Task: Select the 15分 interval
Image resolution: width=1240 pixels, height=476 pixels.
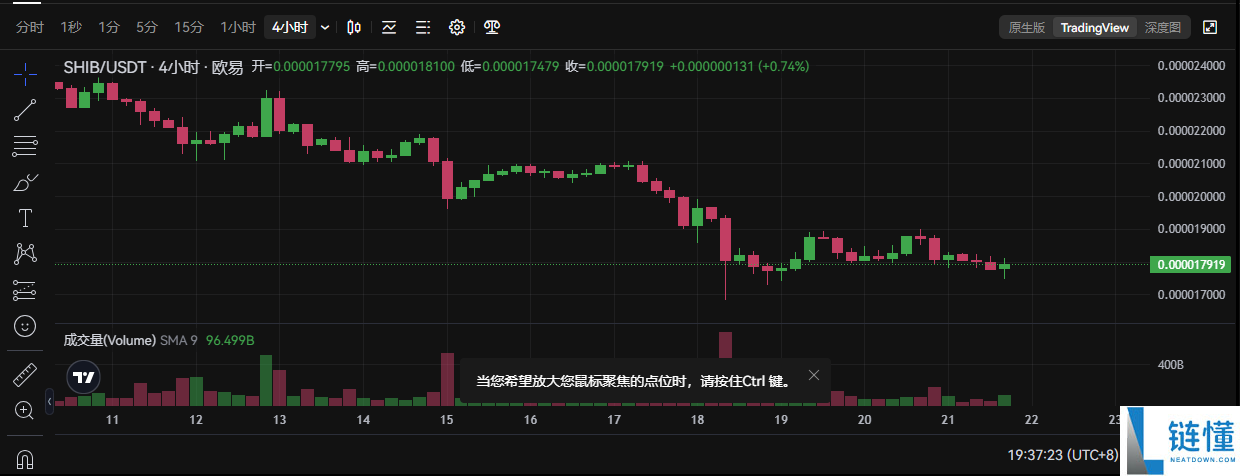Action: tap(188, 27)
